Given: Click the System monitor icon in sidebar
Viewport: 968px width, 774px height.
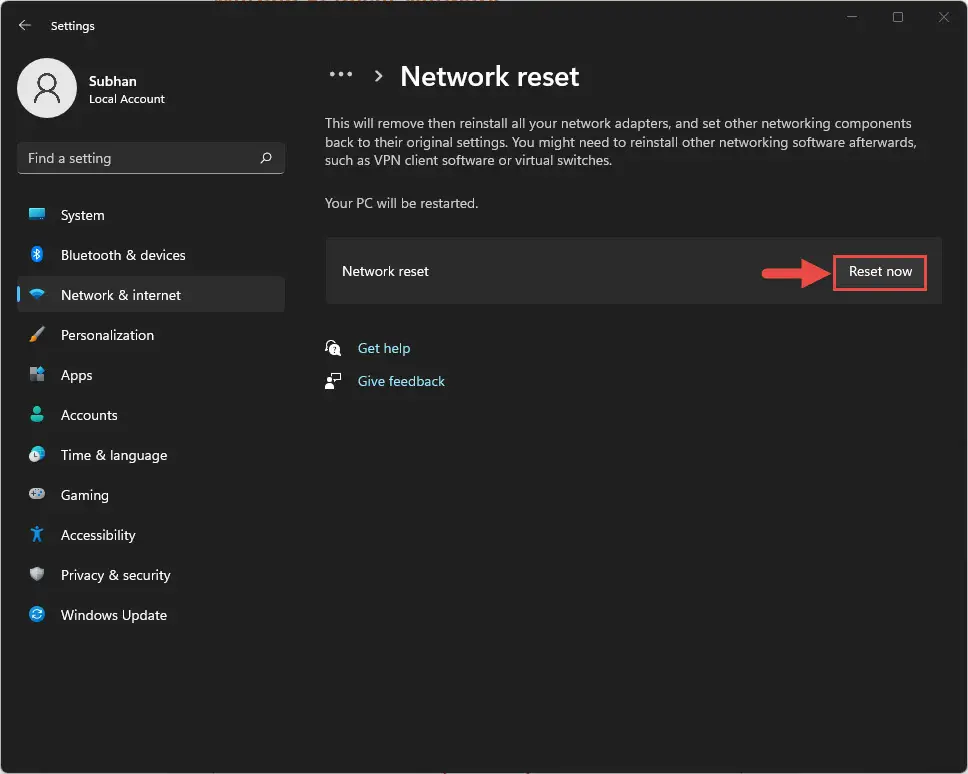Looking at the screenshot, I should click(x=37, y=215).
